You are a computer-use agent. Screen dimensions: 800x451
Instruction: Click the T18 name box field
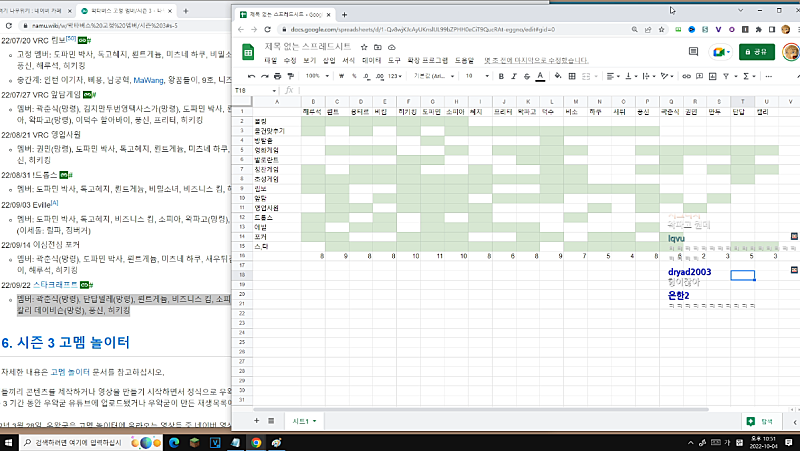pyautogui.click(x=255, y=90)
